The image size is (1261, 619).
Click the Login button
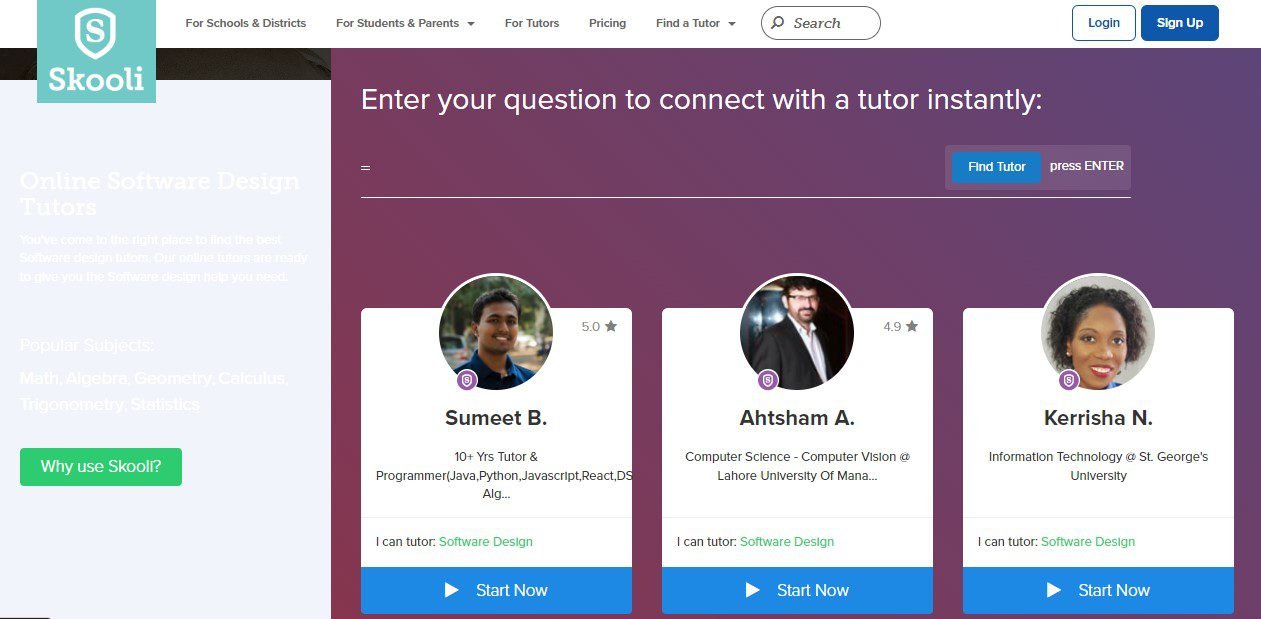(1104, 23)
